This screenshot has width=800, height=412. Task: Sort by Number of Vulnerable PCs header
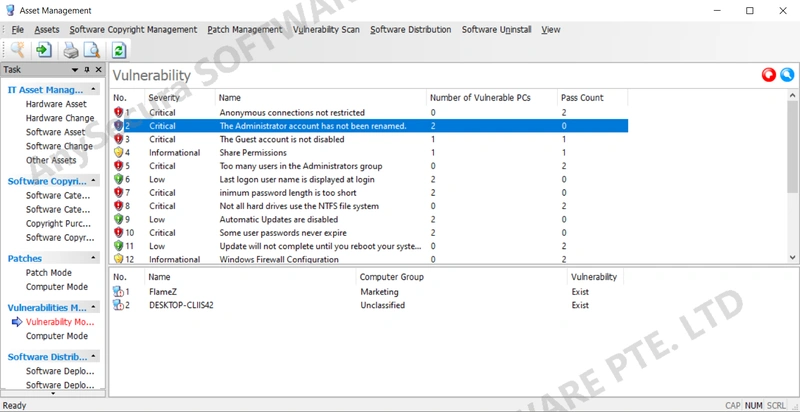coord(491,97)
